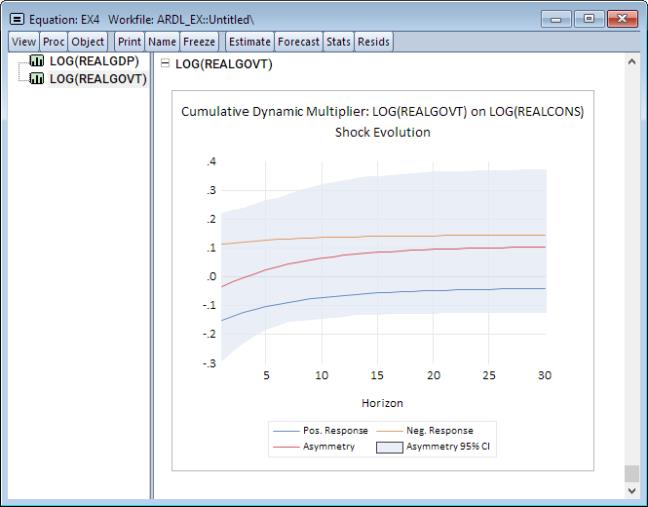The image size is (648, 507).
Task: Click the Asymmetry 95% CI legend swatch
Action: (392, 447)
